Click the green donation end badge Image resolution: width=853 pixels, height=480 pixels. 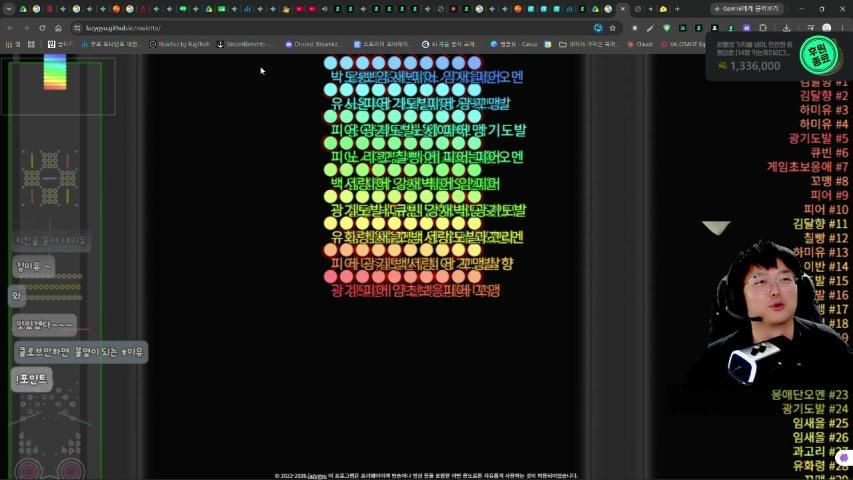(818, 55)
